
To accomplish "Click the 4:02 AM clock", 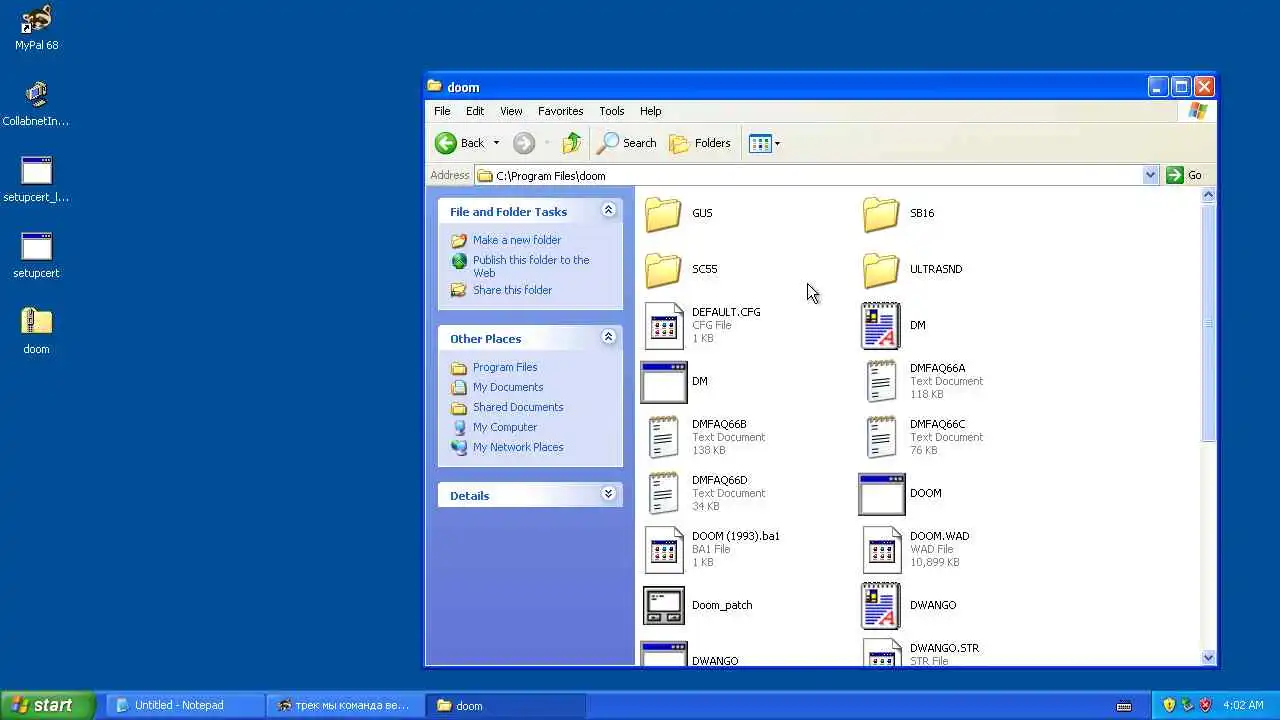I will (1244, 705).
